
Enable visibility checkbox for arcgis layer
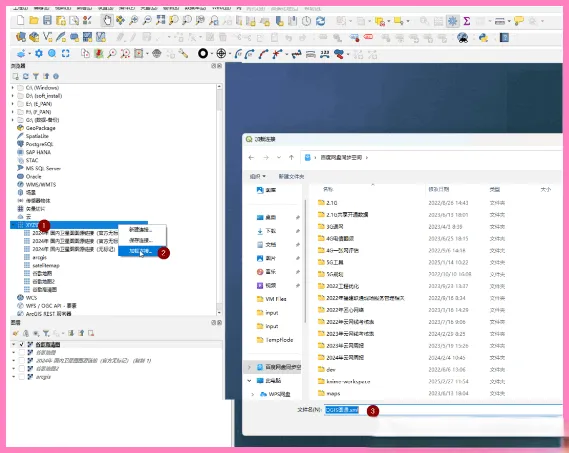[x=22, y=377]
